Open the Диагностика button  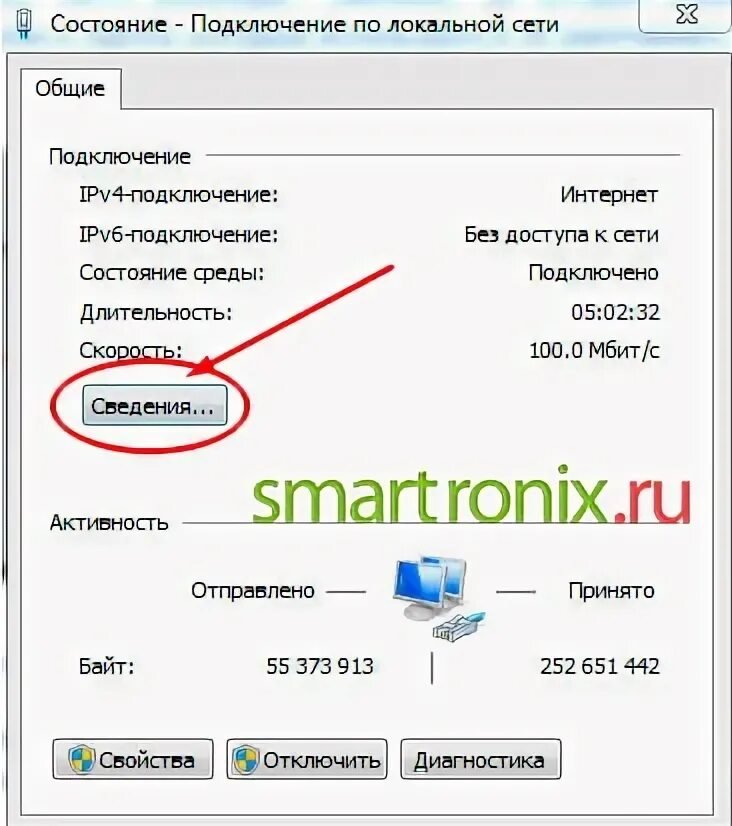[480, 759]
